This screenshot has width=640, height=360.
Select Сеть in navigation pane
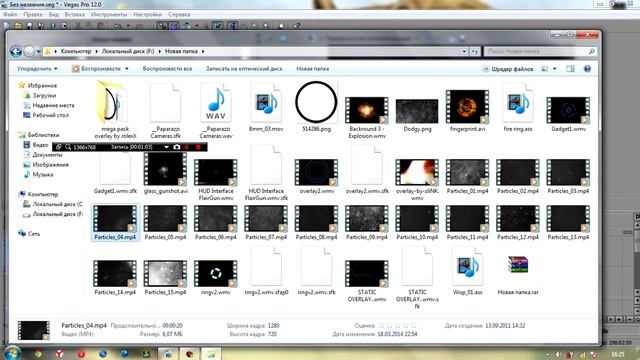point(34,234)
